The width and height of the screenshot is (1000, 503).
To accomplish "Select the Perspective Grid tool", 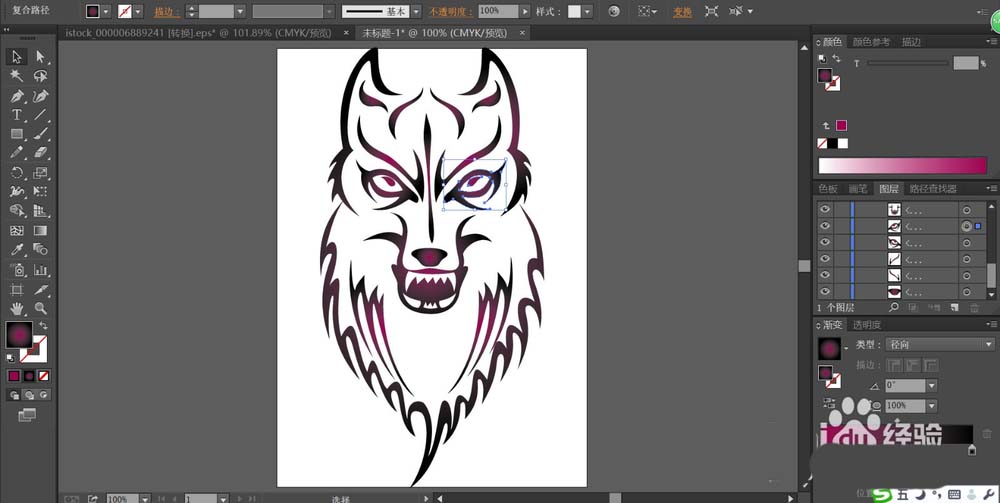I will 41,211.
